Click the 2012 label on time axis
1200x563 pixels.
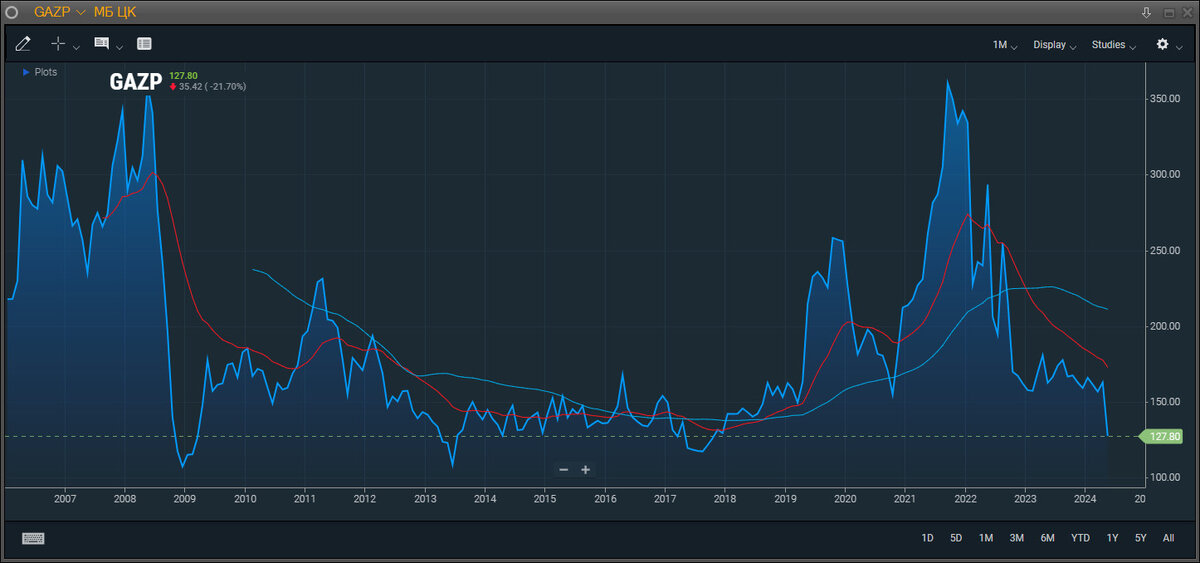pos(365,498)
